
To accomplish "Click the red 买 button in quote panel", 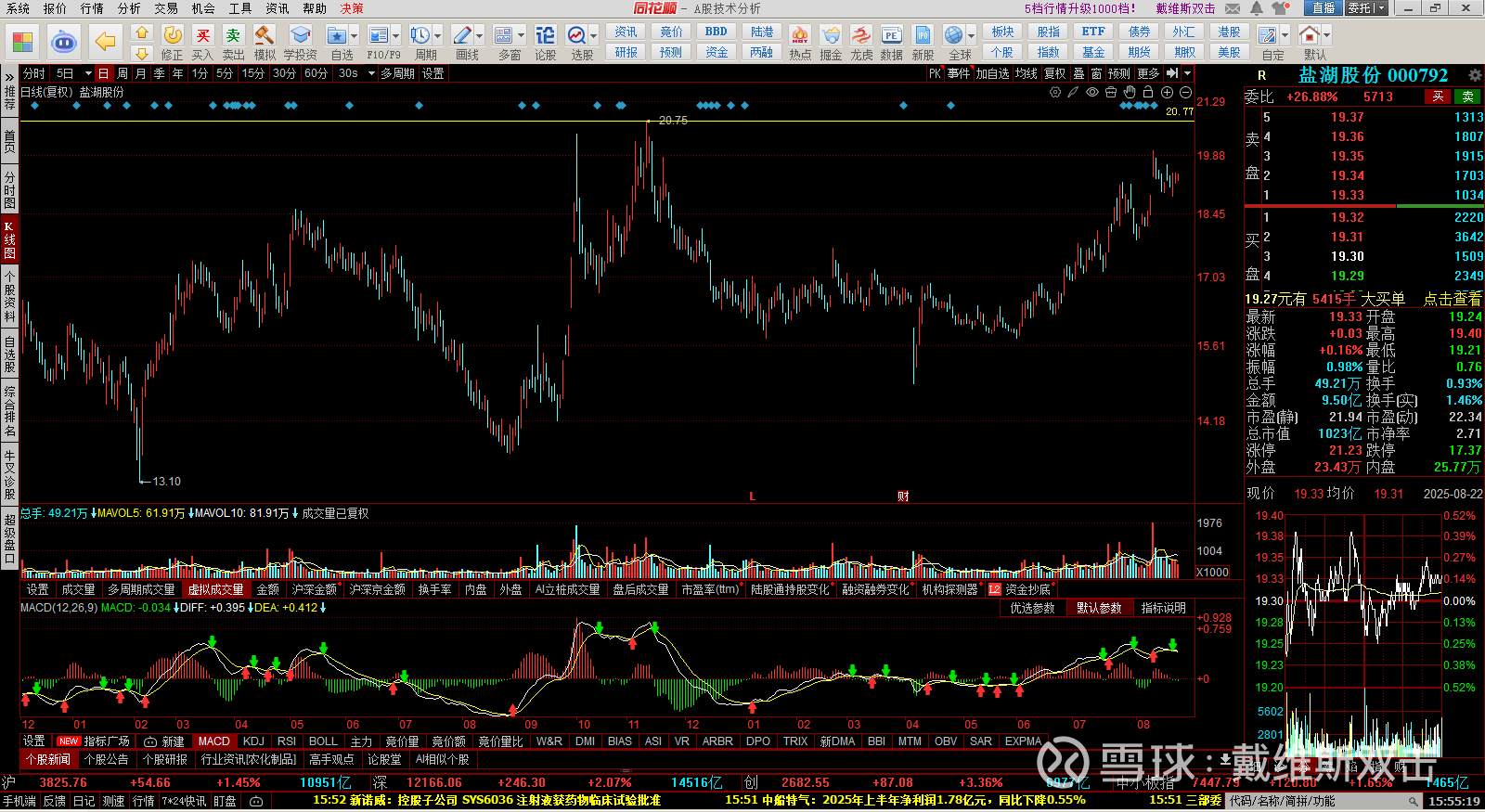I will click(1438, 97).
